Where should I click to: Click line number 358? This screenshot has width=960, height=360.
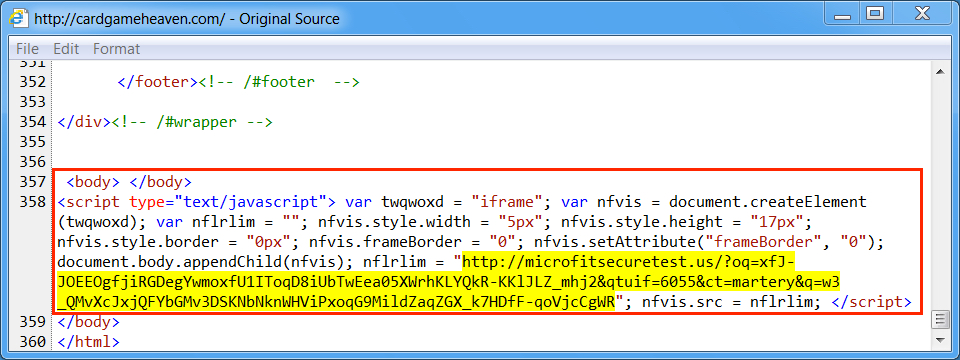pos(33,201)
